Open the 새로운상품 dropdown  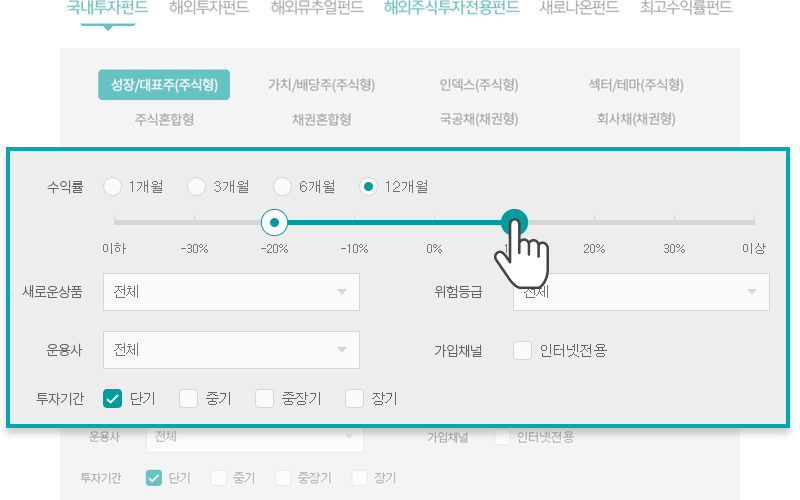[x=231, y=292]
